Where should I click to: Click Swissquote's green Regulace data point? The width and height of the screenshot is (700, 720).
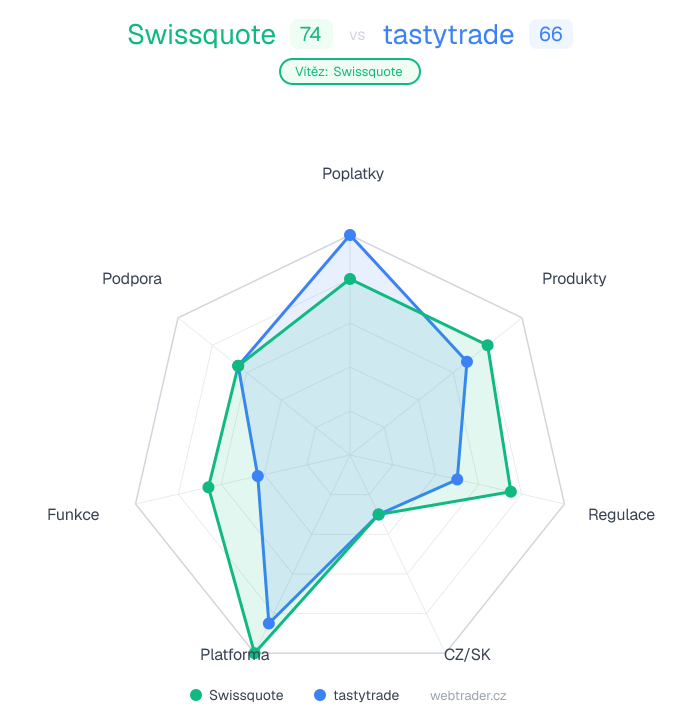[510, 492]
